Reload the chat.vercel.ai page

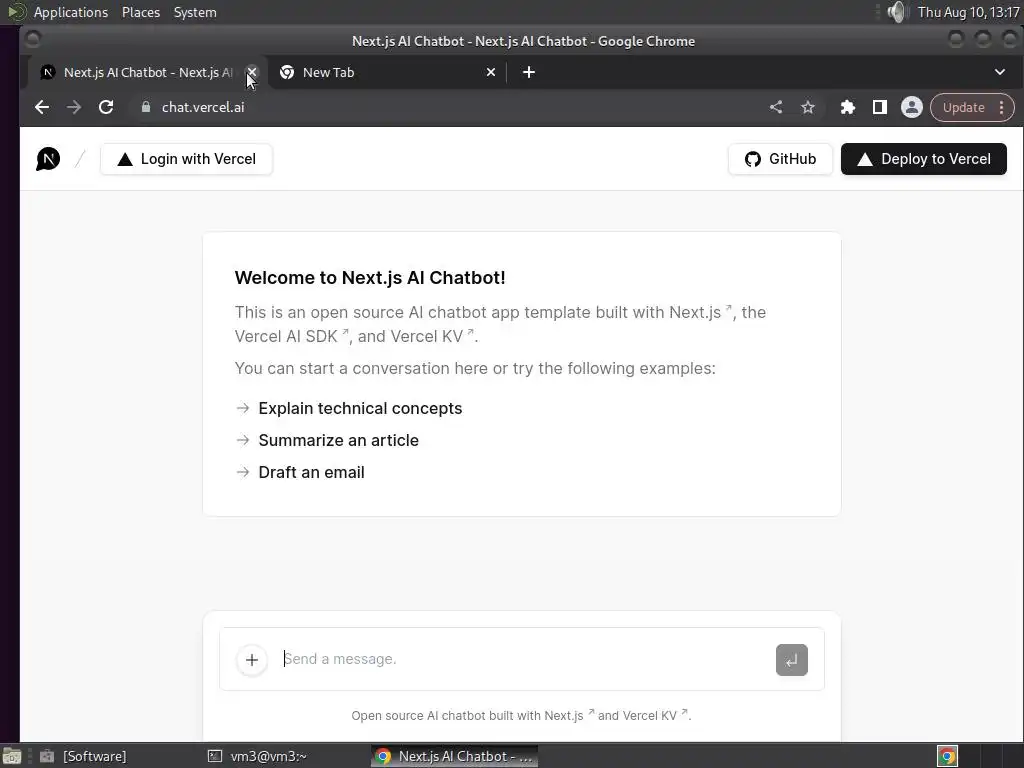coord(106,107)
